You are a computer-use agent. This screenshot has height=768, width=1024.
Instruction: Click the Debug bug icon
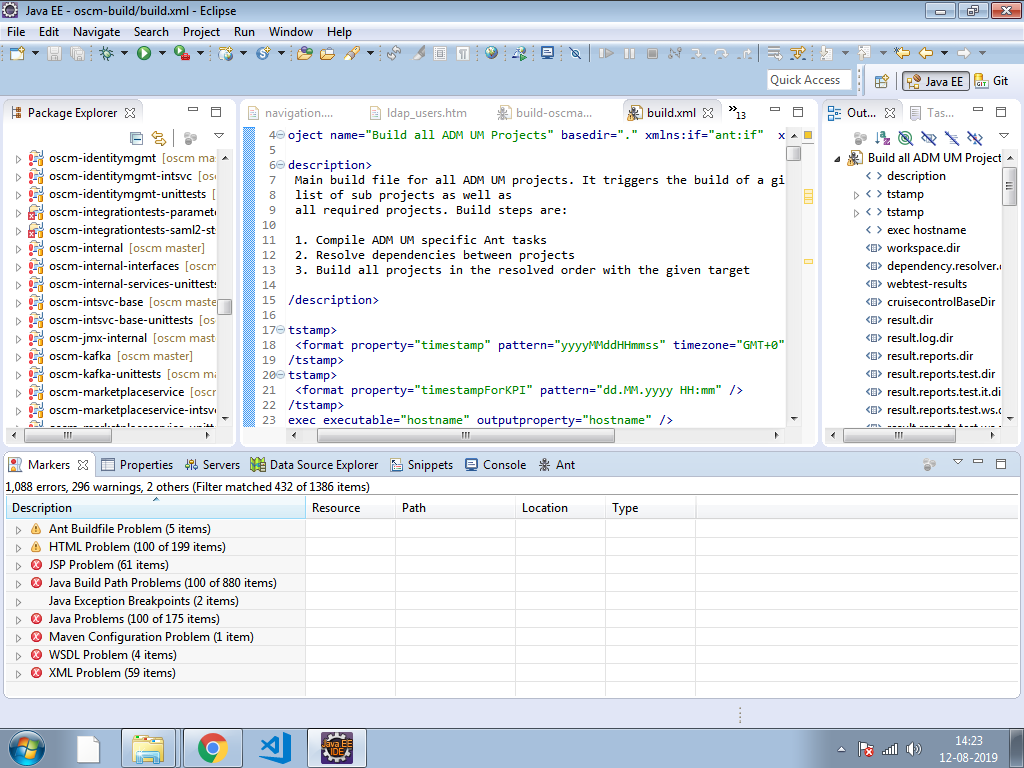[x=106, y=54]
